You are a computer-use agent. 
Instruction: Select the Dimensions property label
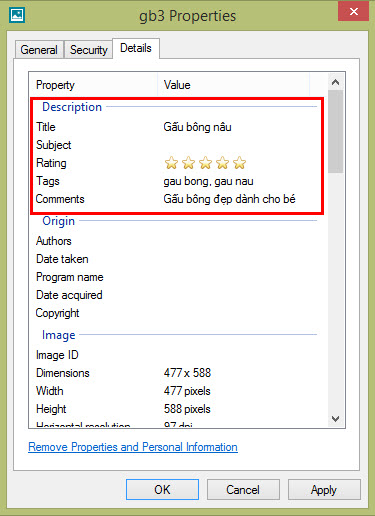[63, 373]
